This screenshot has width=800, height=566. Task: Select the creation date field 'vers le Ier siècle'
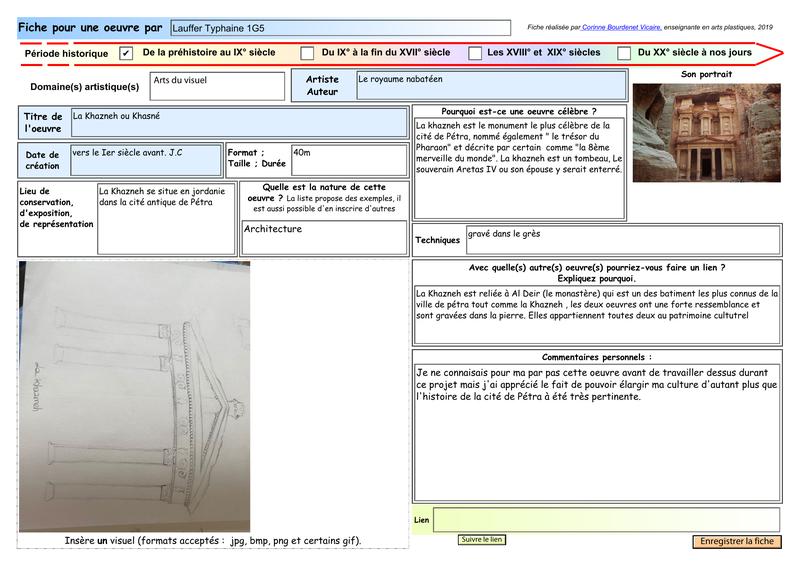coord(146,158)
